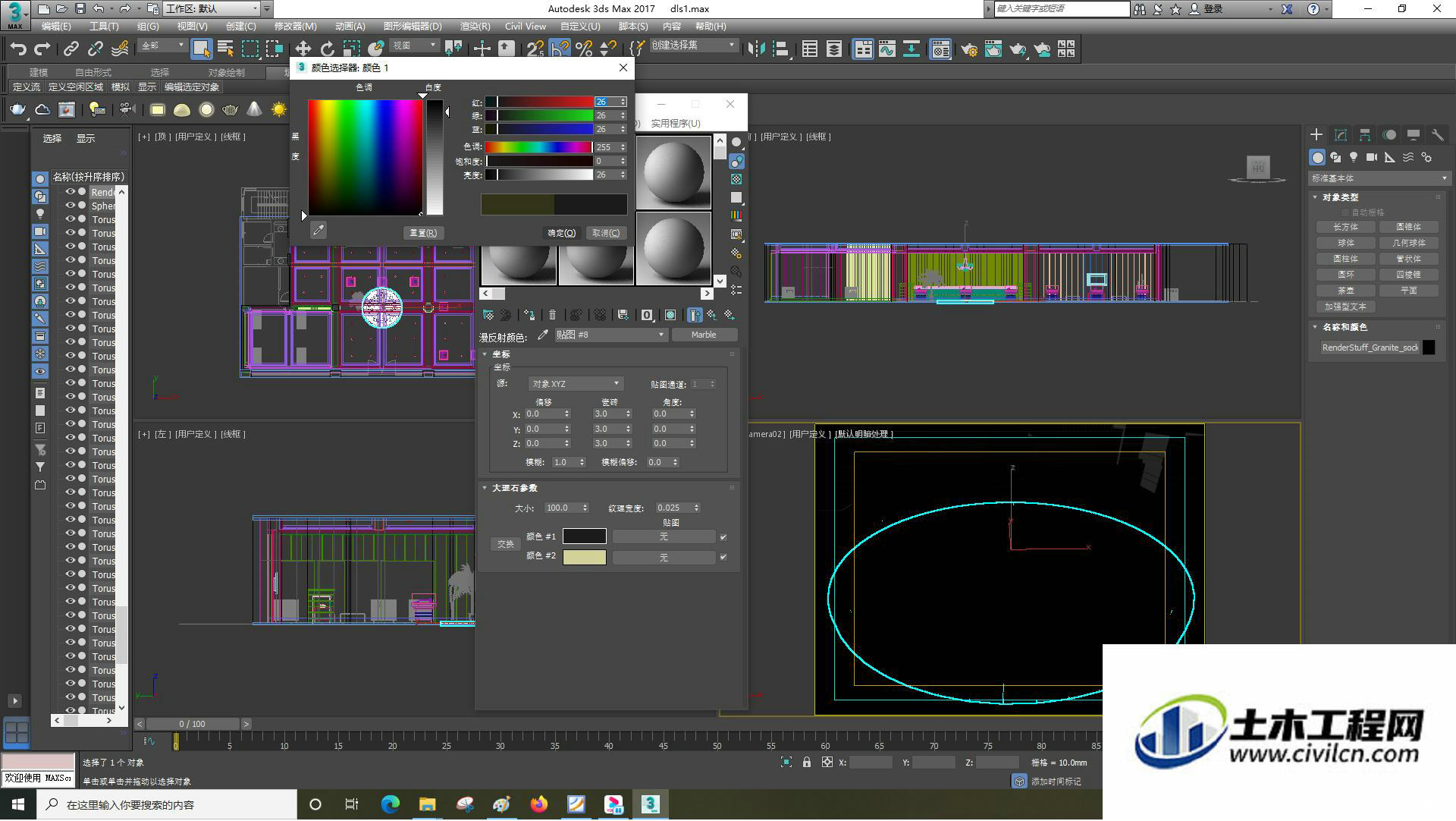Open the 创建选择集 named selection dropdown

(693, 46)
